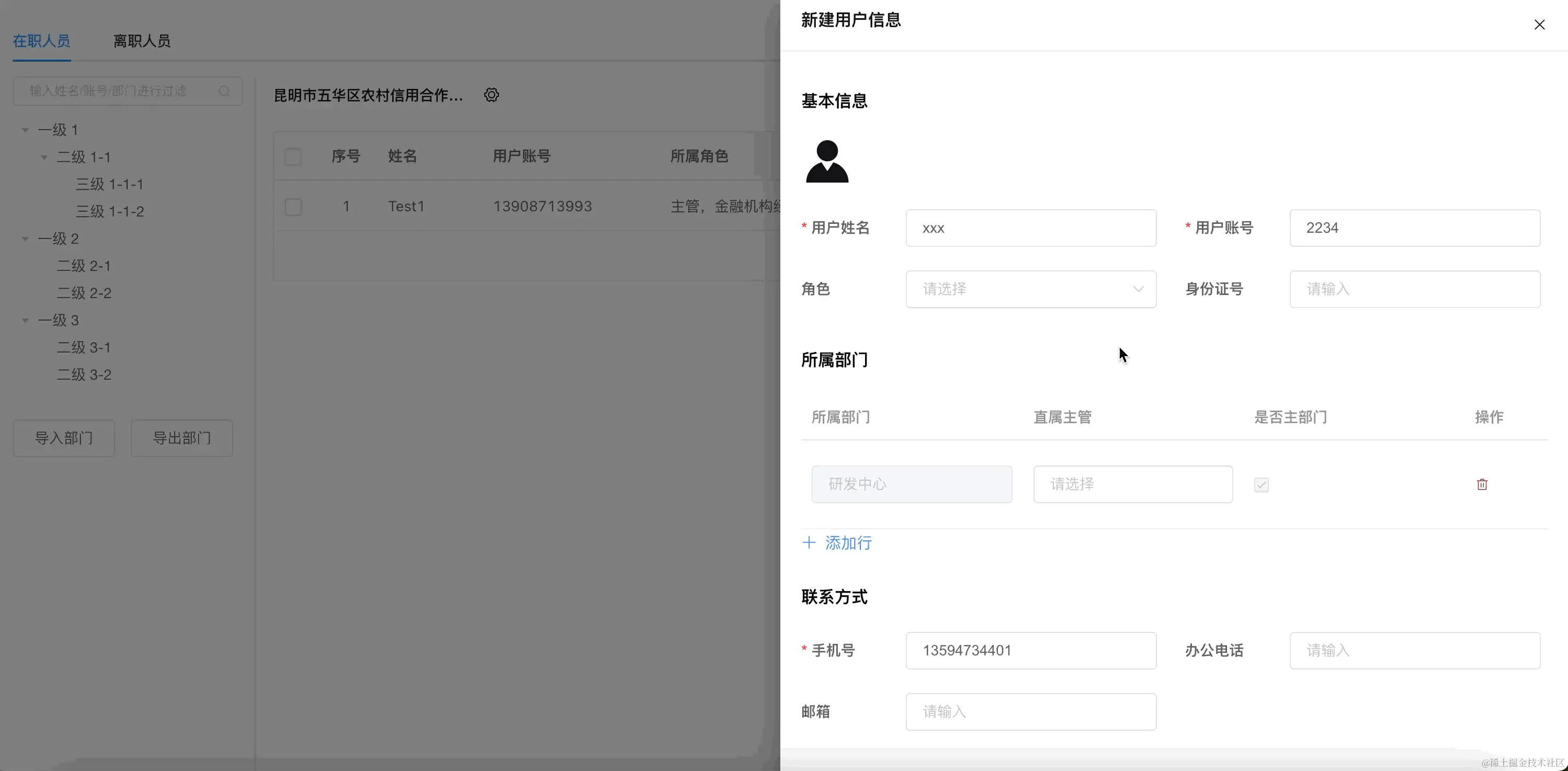Toggle the 是否主部门 checkbox
1568x771 pixels.
1261,485
